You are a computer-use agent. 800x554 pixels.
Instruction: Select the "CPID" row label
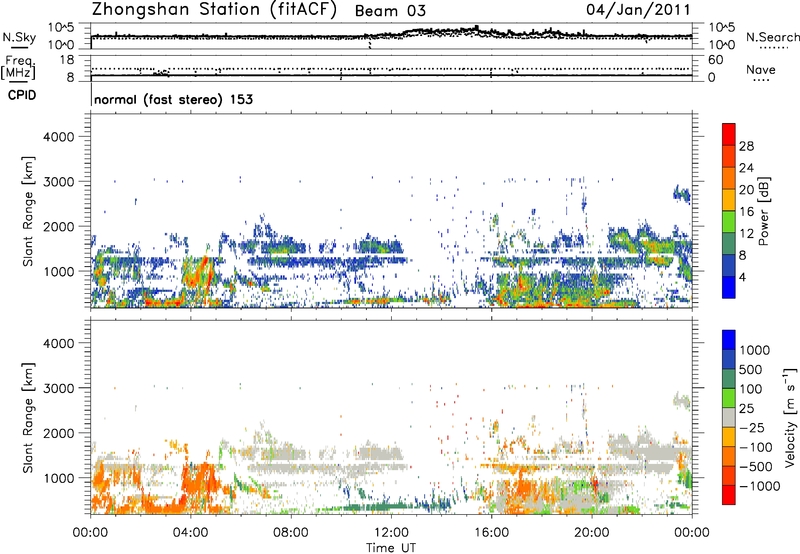(x=22, y=95)
